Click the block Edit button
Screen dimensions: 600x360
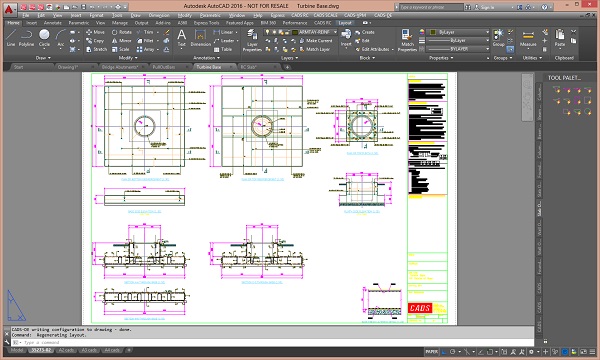362,41
